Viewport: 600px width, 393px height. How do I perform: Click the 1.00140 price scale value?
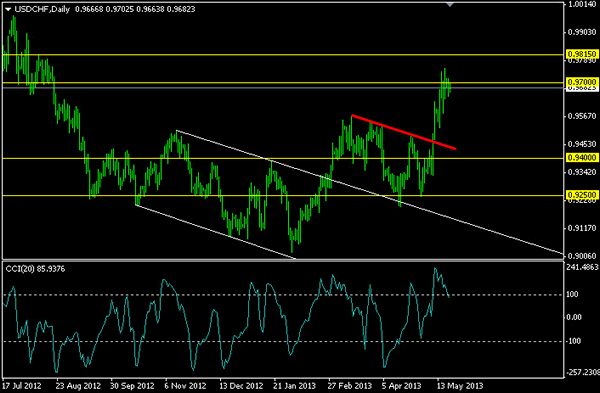coord(583,5)
